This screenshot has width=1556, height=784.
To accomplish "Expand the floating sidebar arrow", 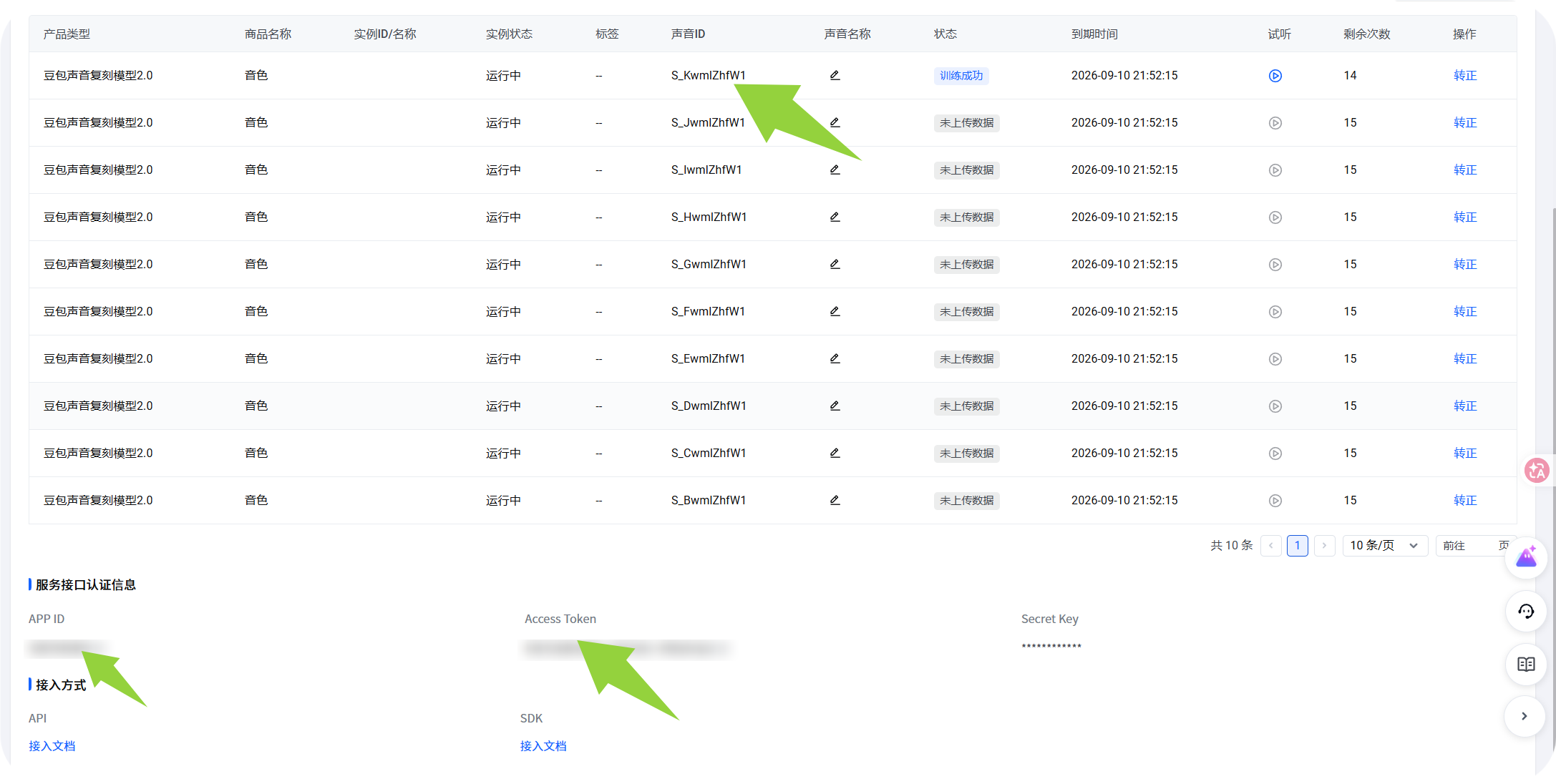I will (x=1525, y=716).
